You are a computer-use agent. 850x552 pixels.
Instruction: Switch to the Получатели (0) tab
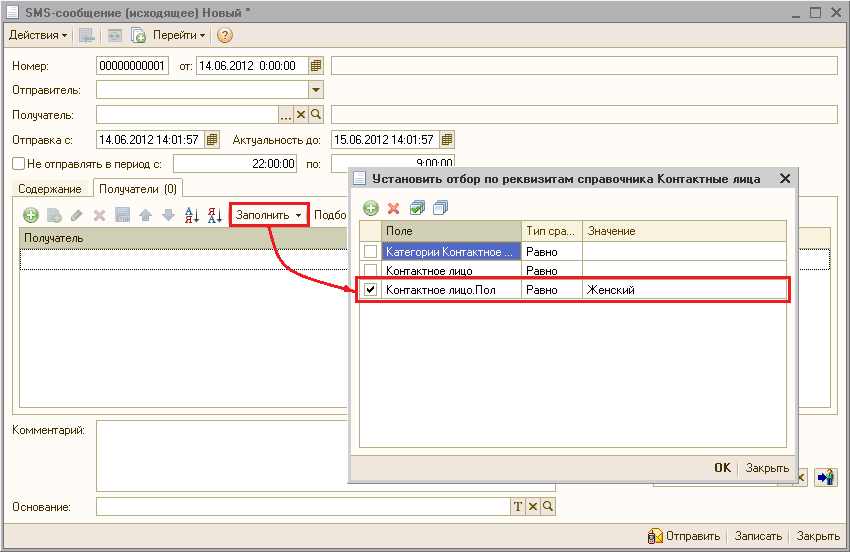coord(138,189)
